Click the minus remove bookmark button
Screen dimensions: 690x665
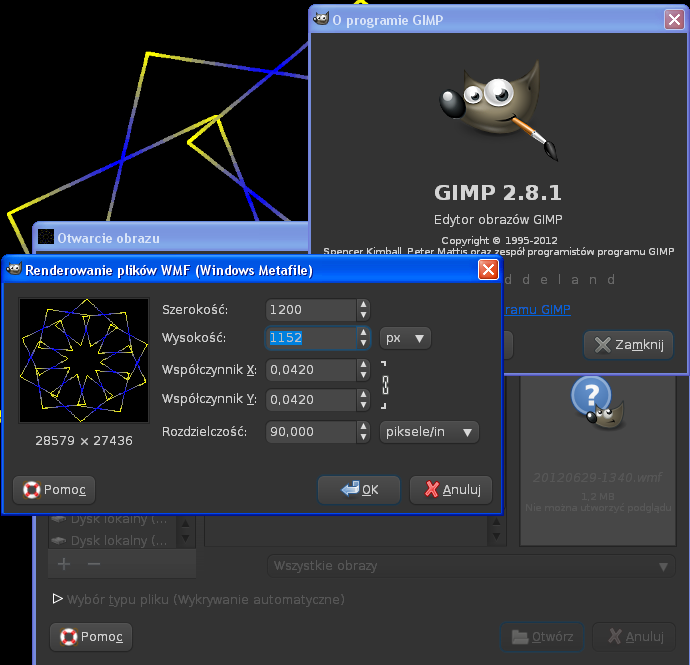pos(94,564)
